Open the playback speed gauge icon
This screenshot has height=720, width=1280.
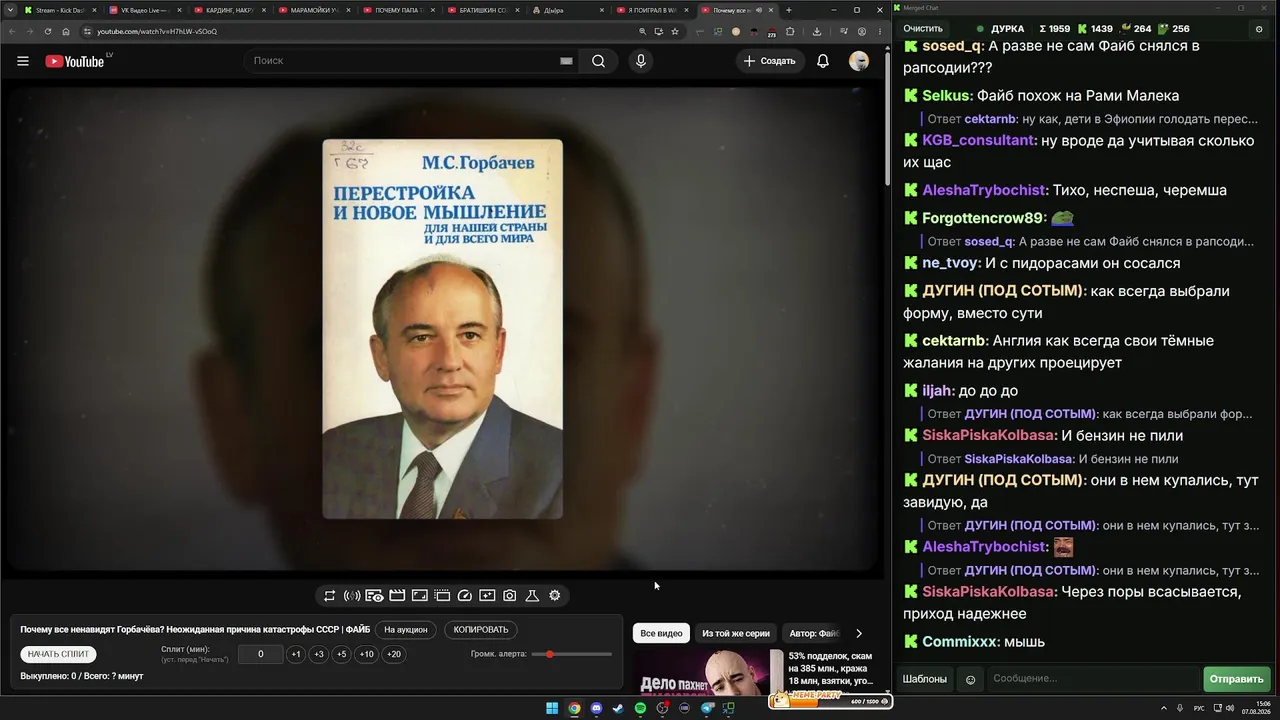464,596
